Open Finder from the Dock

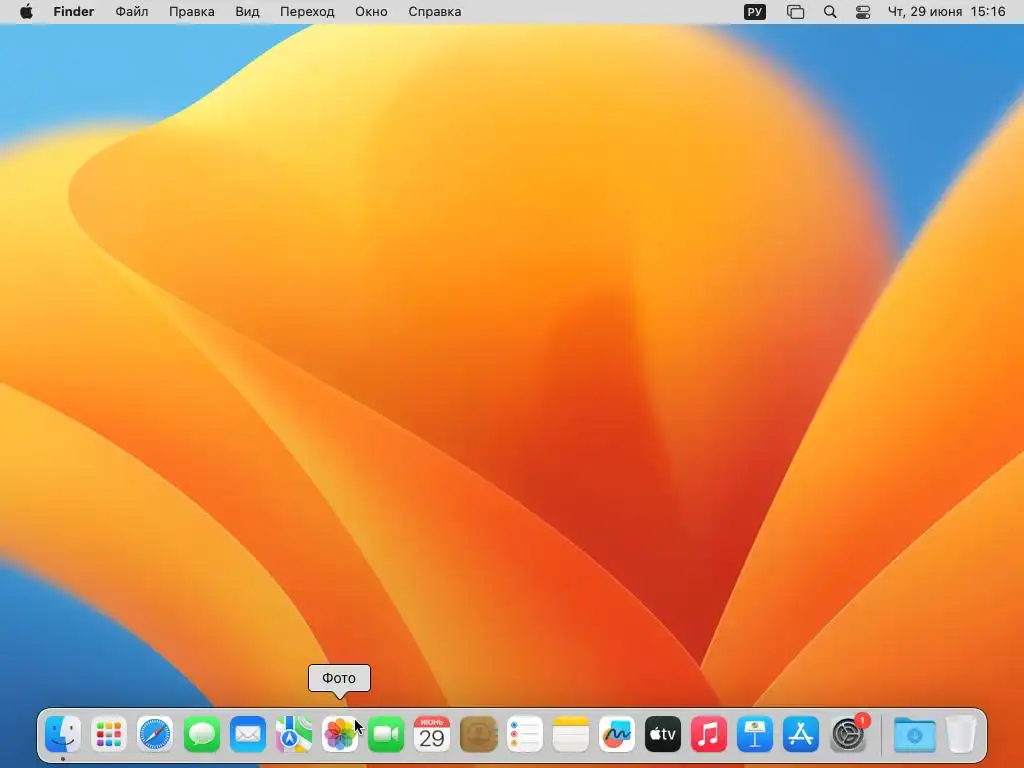63,735
